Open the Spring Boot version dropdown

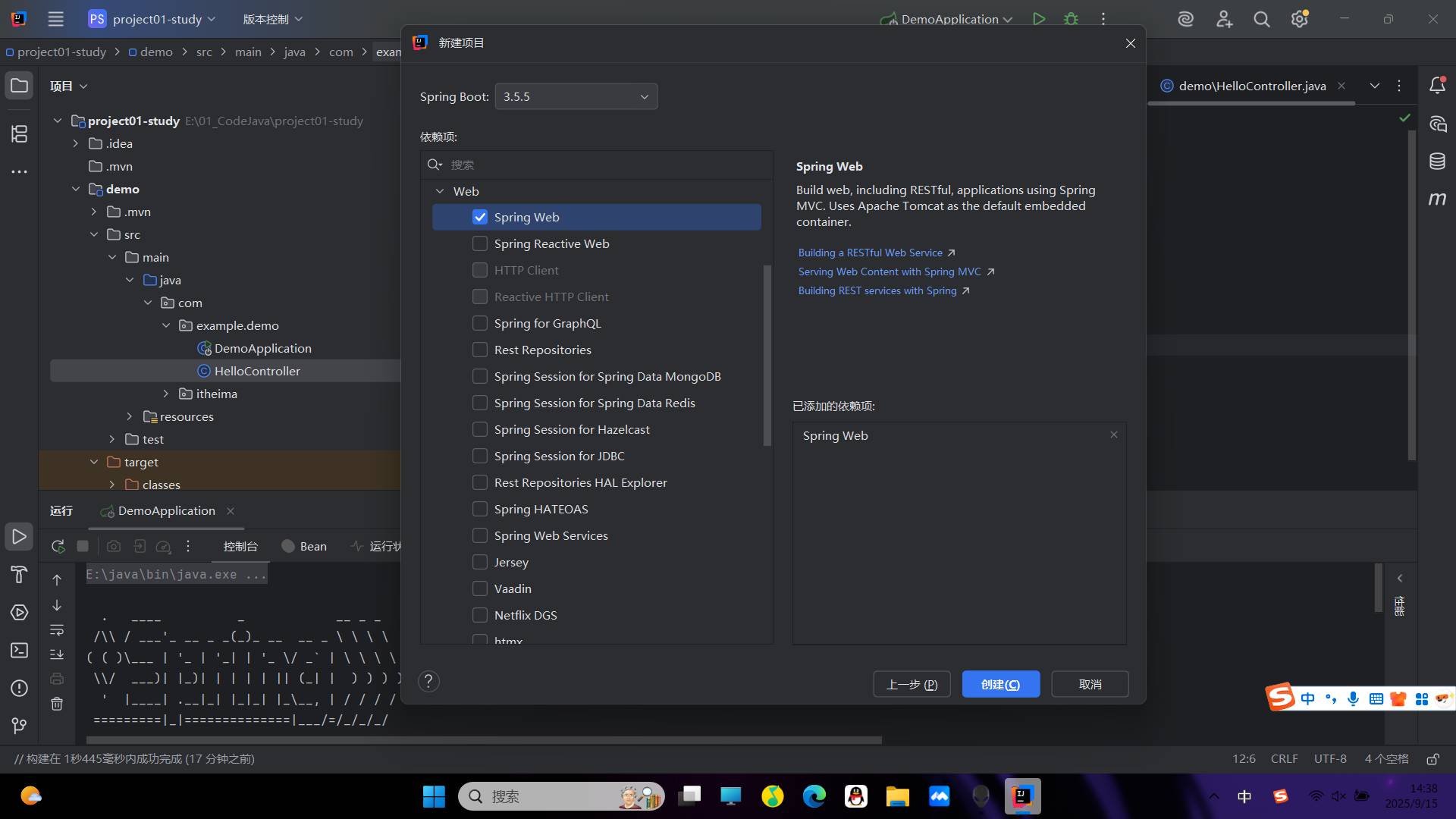coord(576,97)
